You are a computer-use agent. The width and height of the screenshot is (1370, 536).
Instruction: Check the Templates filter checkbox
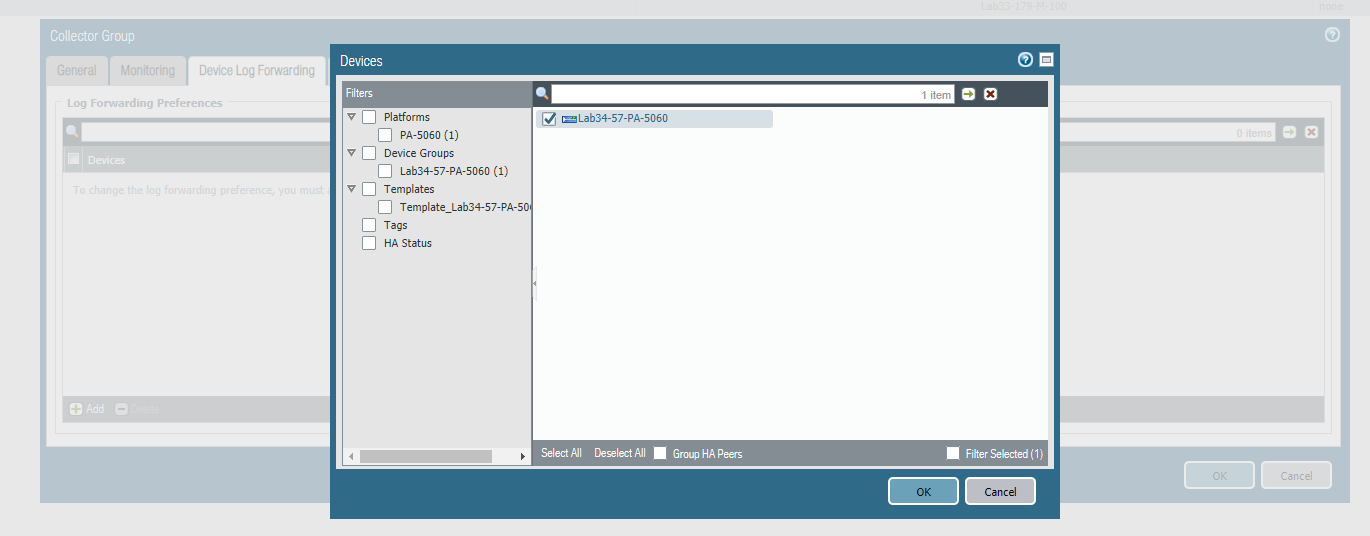click(x=369, y=189)
